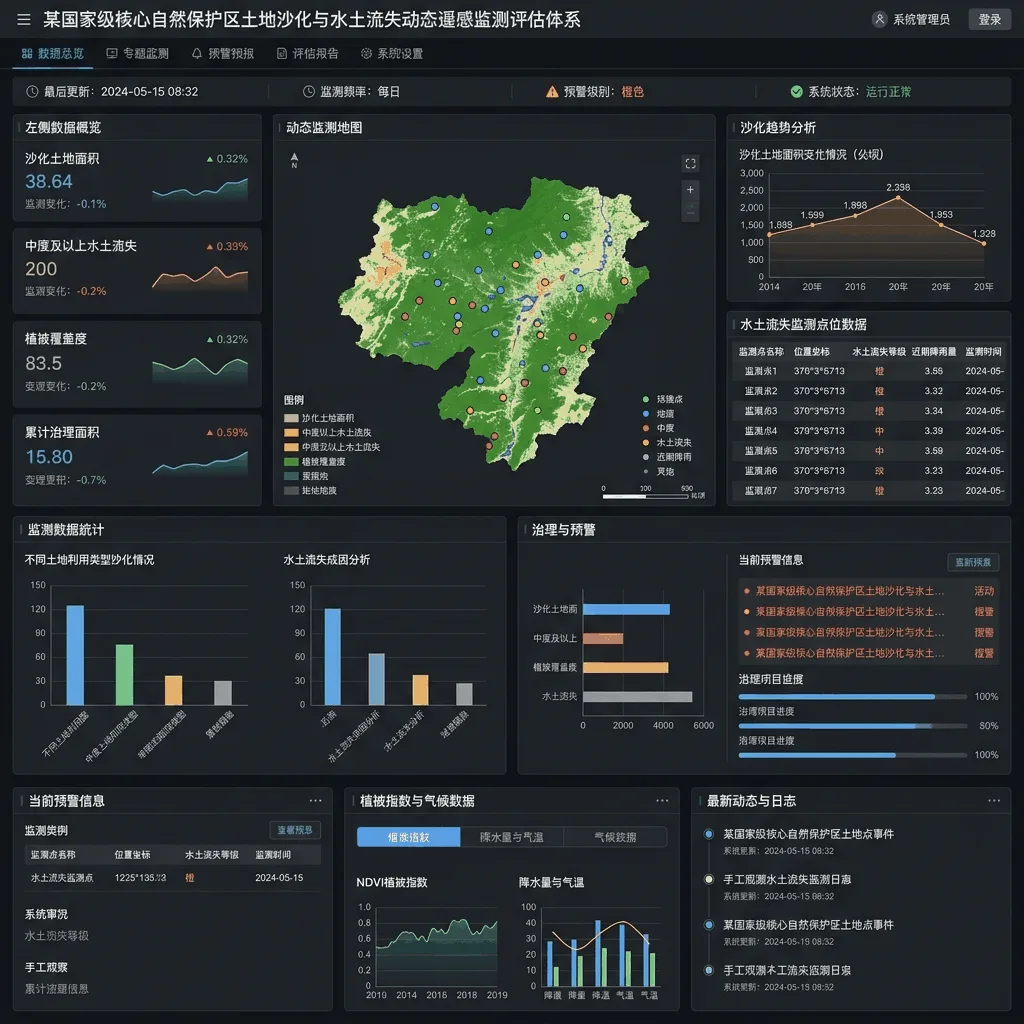The width and height of the screenshot is (1024, 1024).
Task: Click the 1,328 end point on the trend chart
Action: click(x=984, y=244)
